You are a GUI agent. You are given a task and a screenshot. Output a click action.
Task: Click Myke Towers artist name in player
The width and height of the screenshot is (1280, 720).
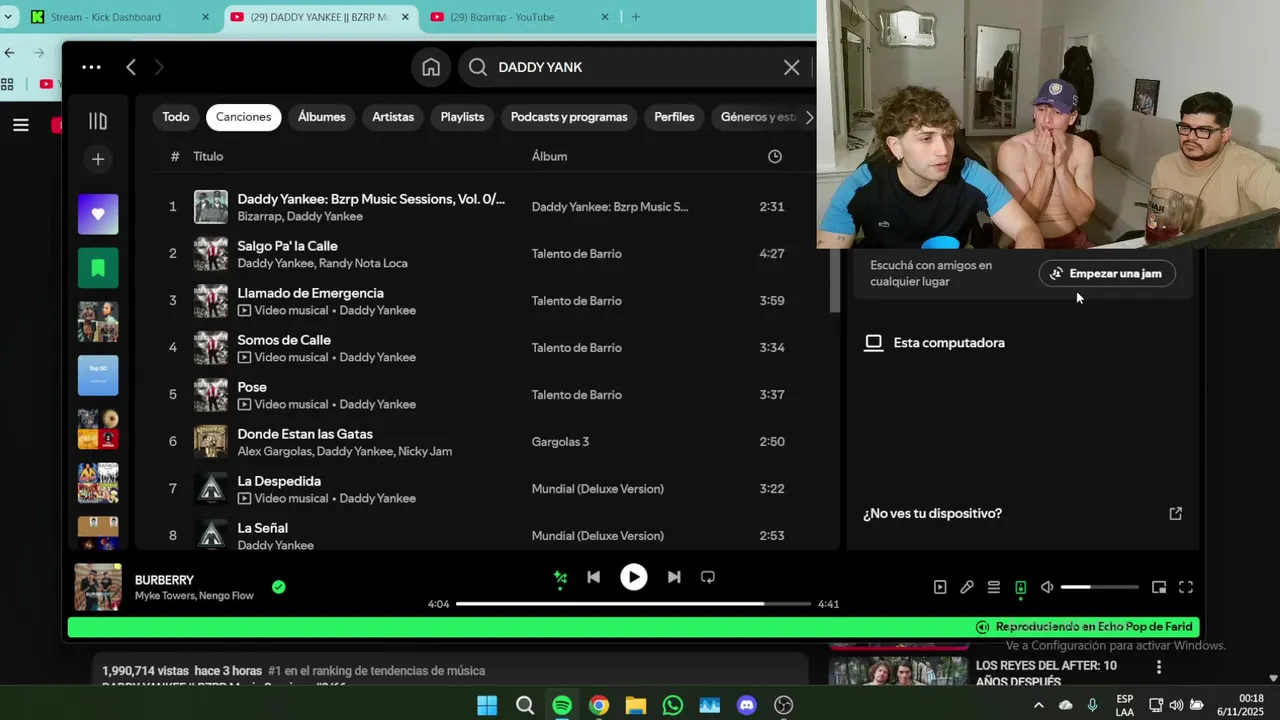point(163,596)
